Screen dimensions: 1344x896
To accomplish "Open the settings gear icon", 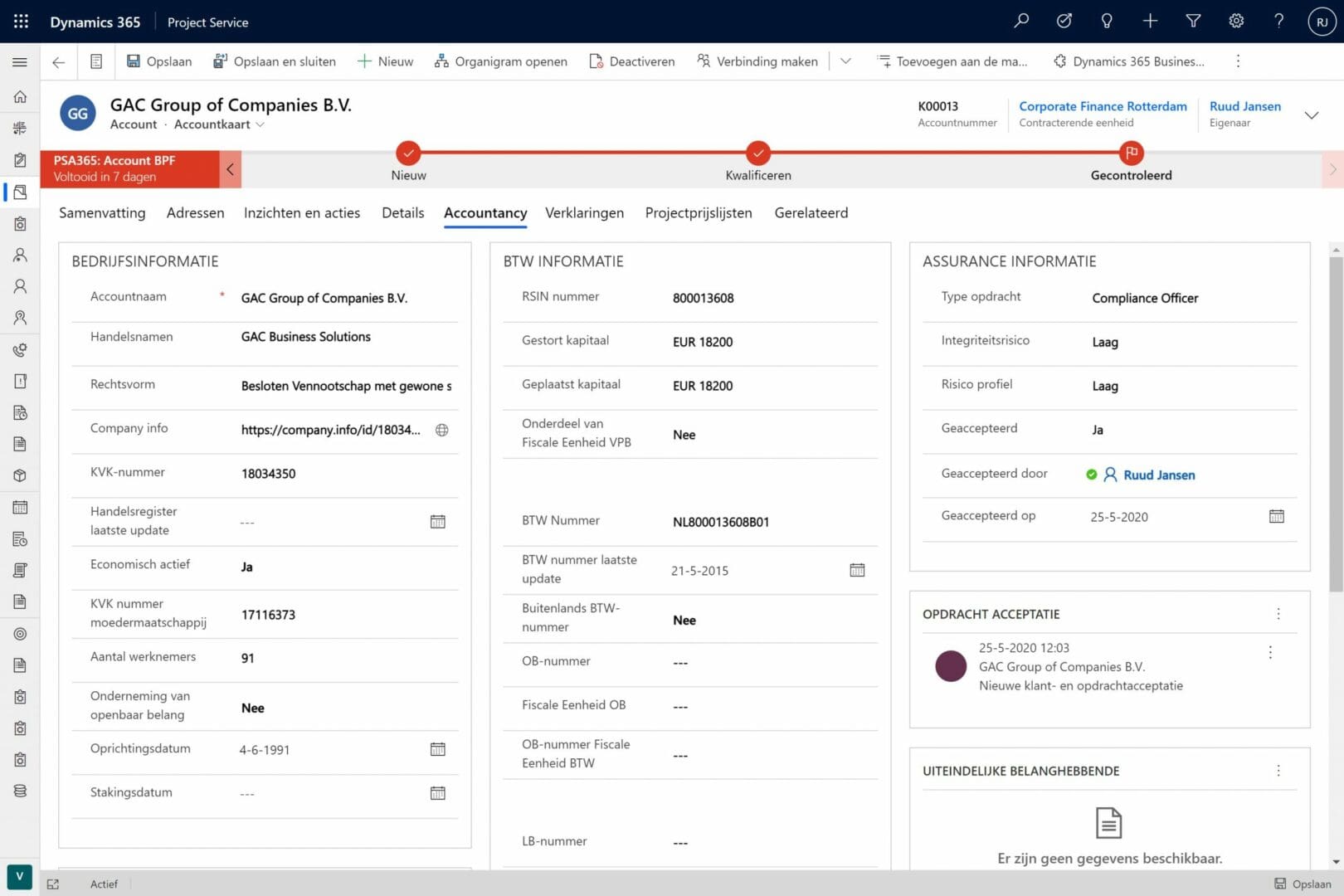I will (x=1236, y=22).
